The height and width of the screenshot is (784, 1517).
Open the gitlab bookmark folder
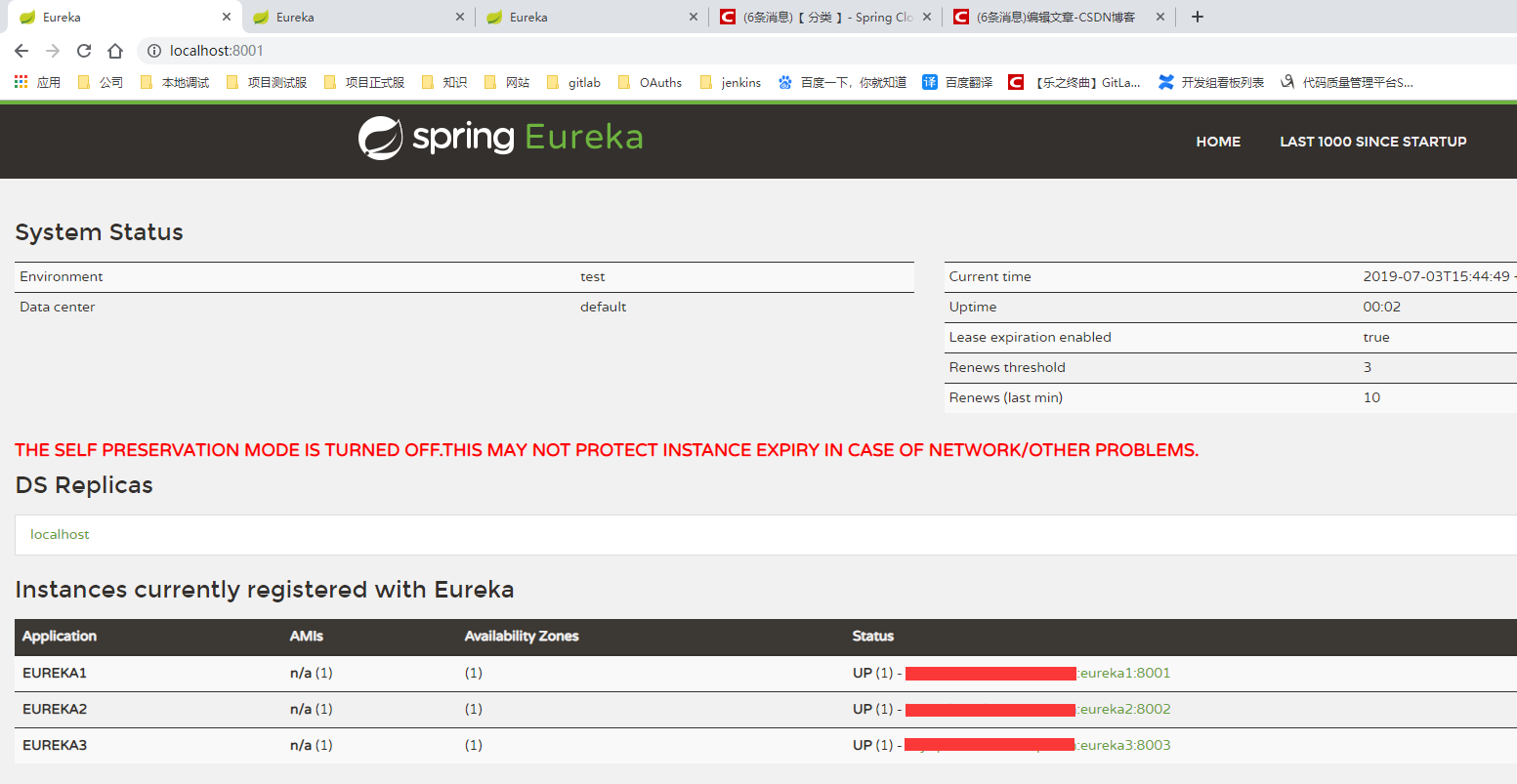573,82
